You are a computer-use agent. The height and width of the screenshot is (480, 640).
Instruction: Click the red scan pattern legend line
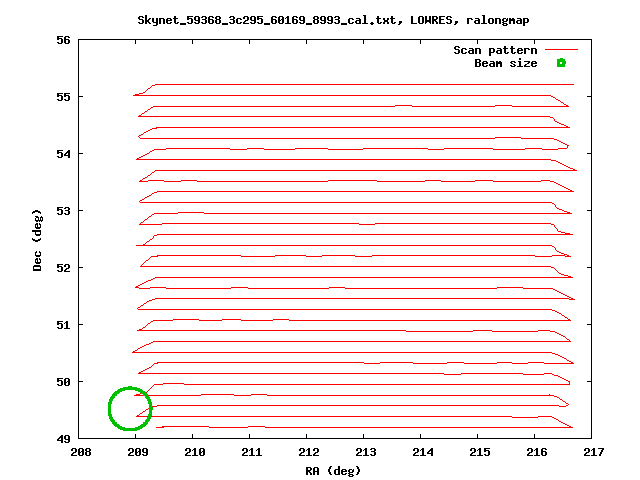click(x=561, y=50)
